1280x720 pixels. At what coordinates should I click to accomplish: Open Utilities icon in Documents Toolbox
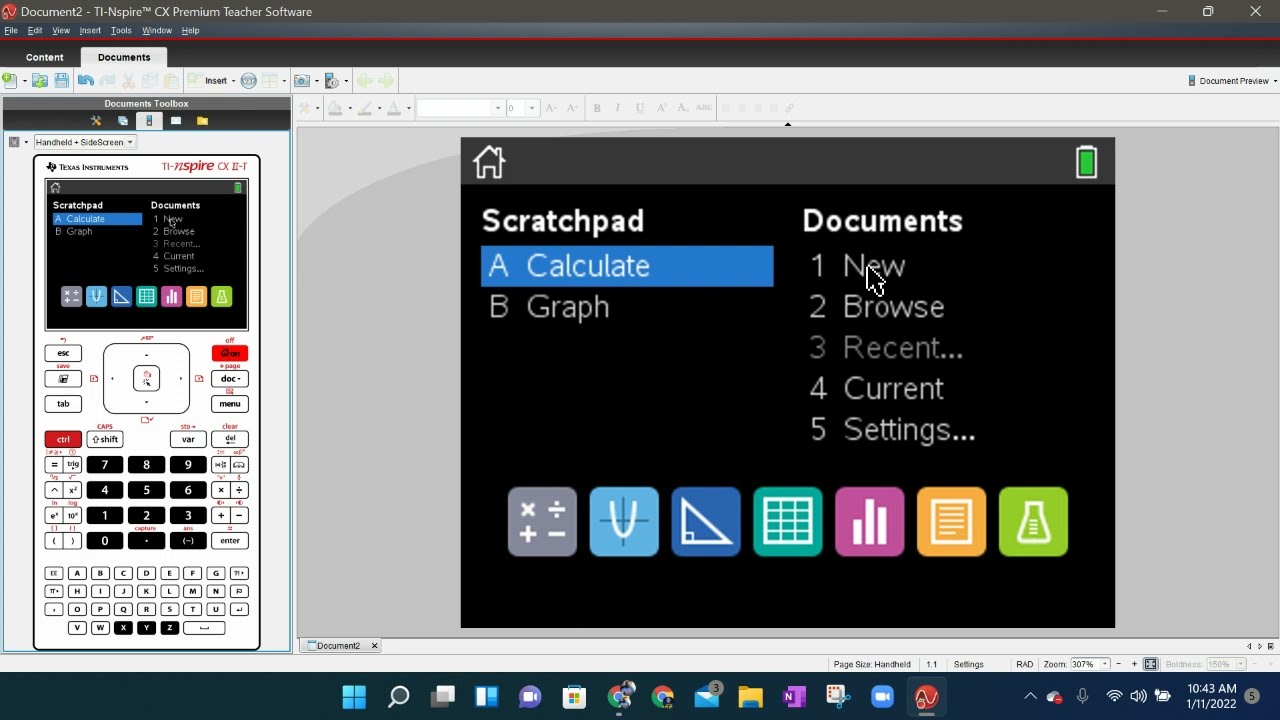click(x=176, y=121)
